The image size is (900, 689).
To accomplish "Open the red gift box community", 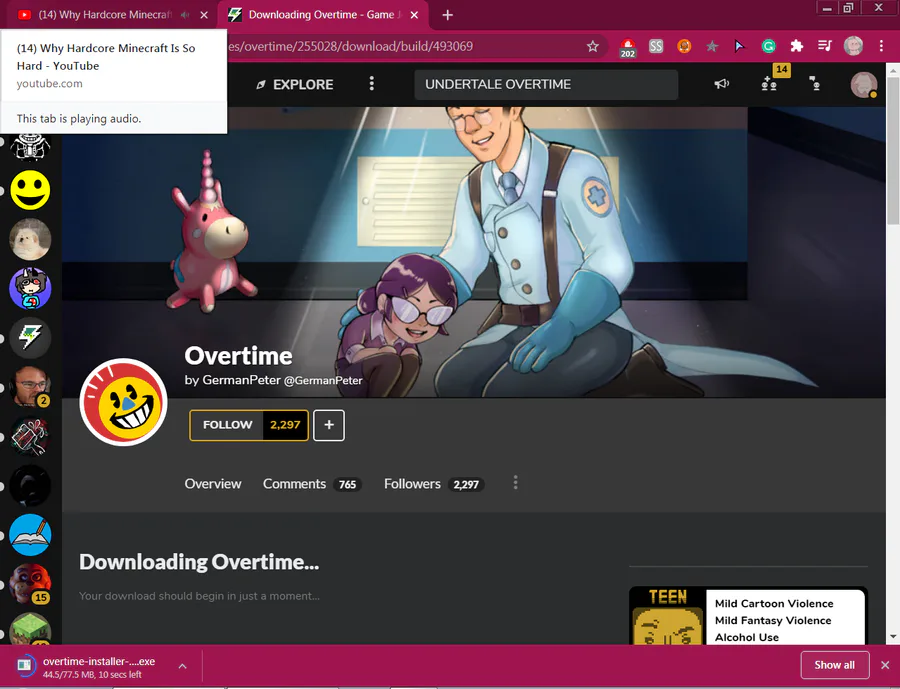I will pyautogui.click(x=30, y=436).
